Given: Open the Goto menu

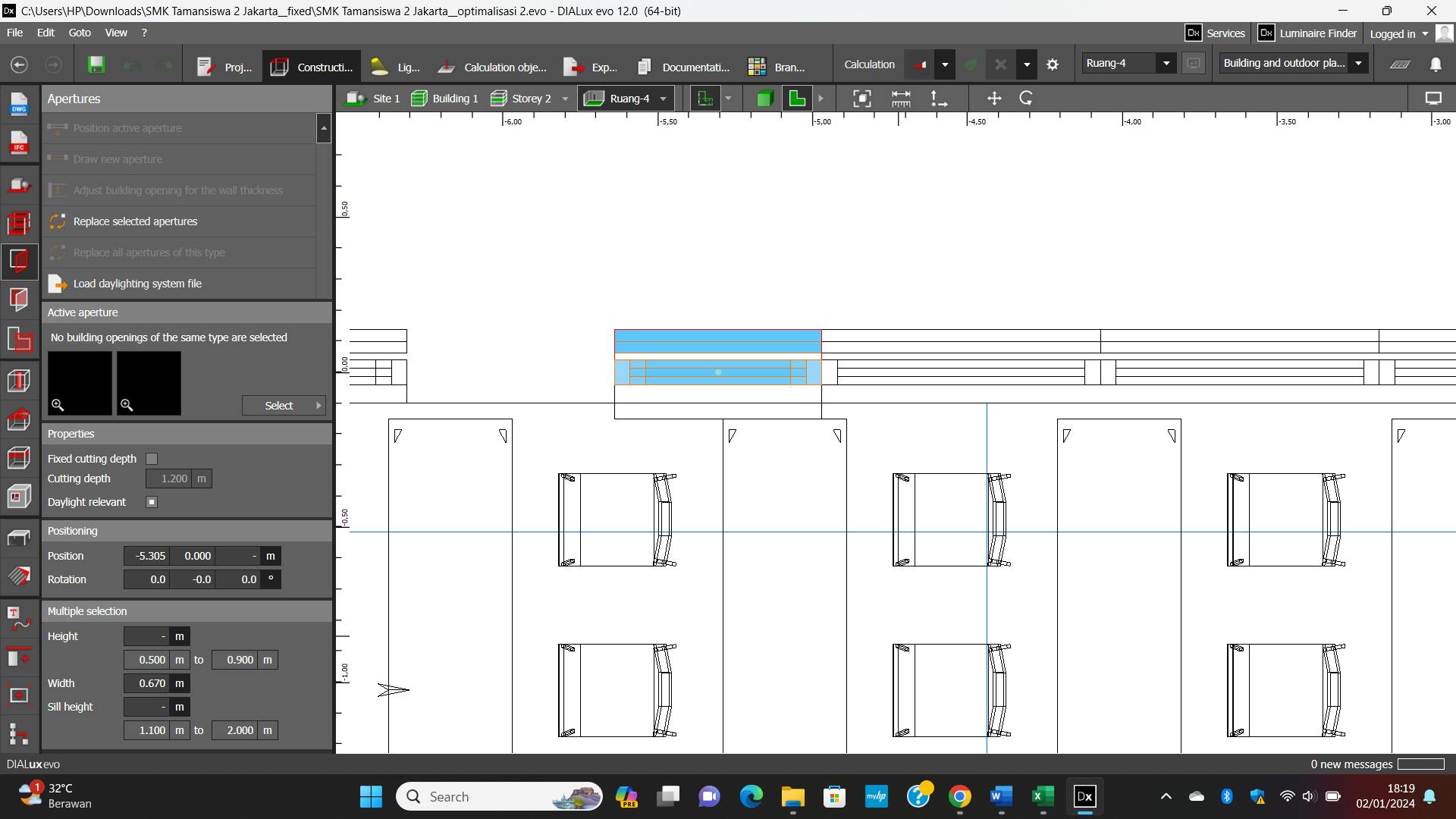Looking at the screenshot, I should tap(79, 33).
